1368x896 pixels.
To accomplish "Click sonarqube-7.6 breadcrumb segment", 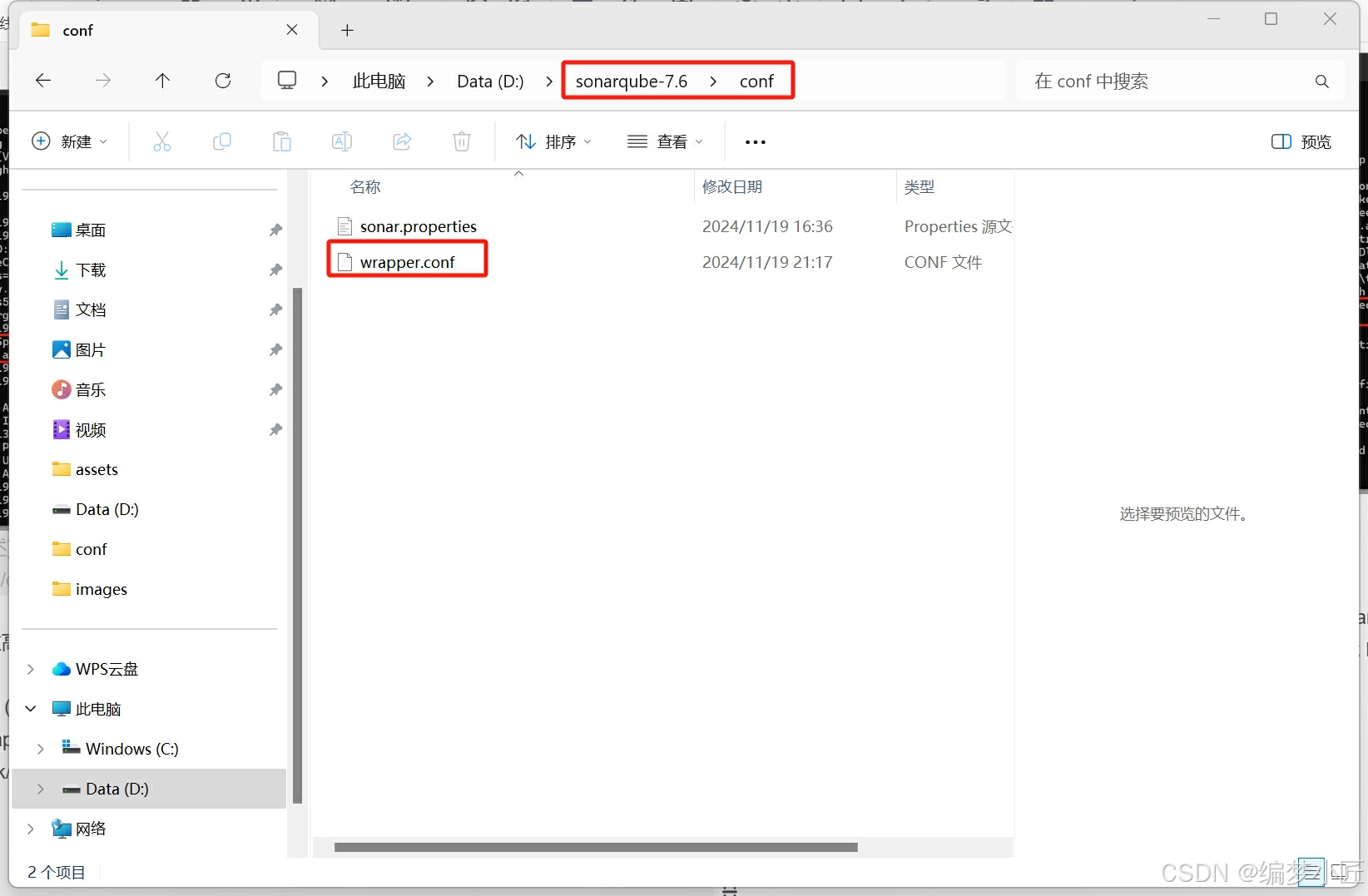I will coord(632,82).
